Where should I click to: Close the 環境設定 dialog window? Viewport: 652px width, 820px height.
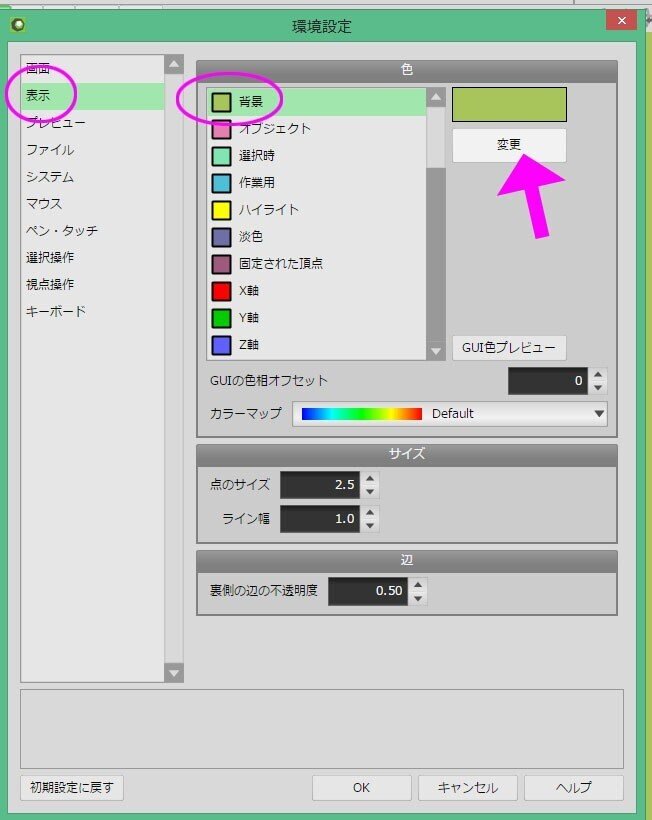coord(622,20)
